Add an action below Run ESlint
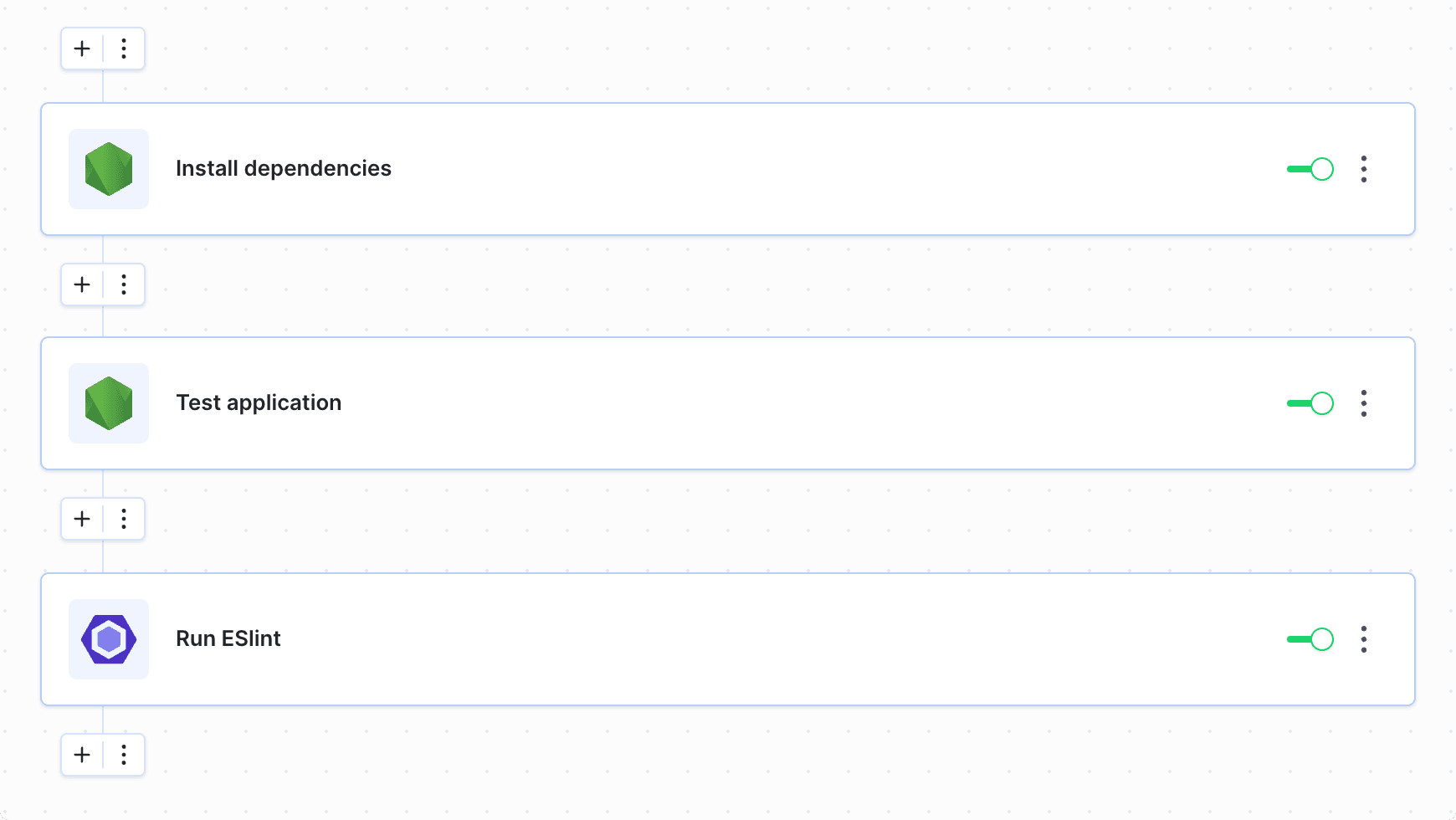This screenshot has width=1456, height=820. (x=82, y=755)
